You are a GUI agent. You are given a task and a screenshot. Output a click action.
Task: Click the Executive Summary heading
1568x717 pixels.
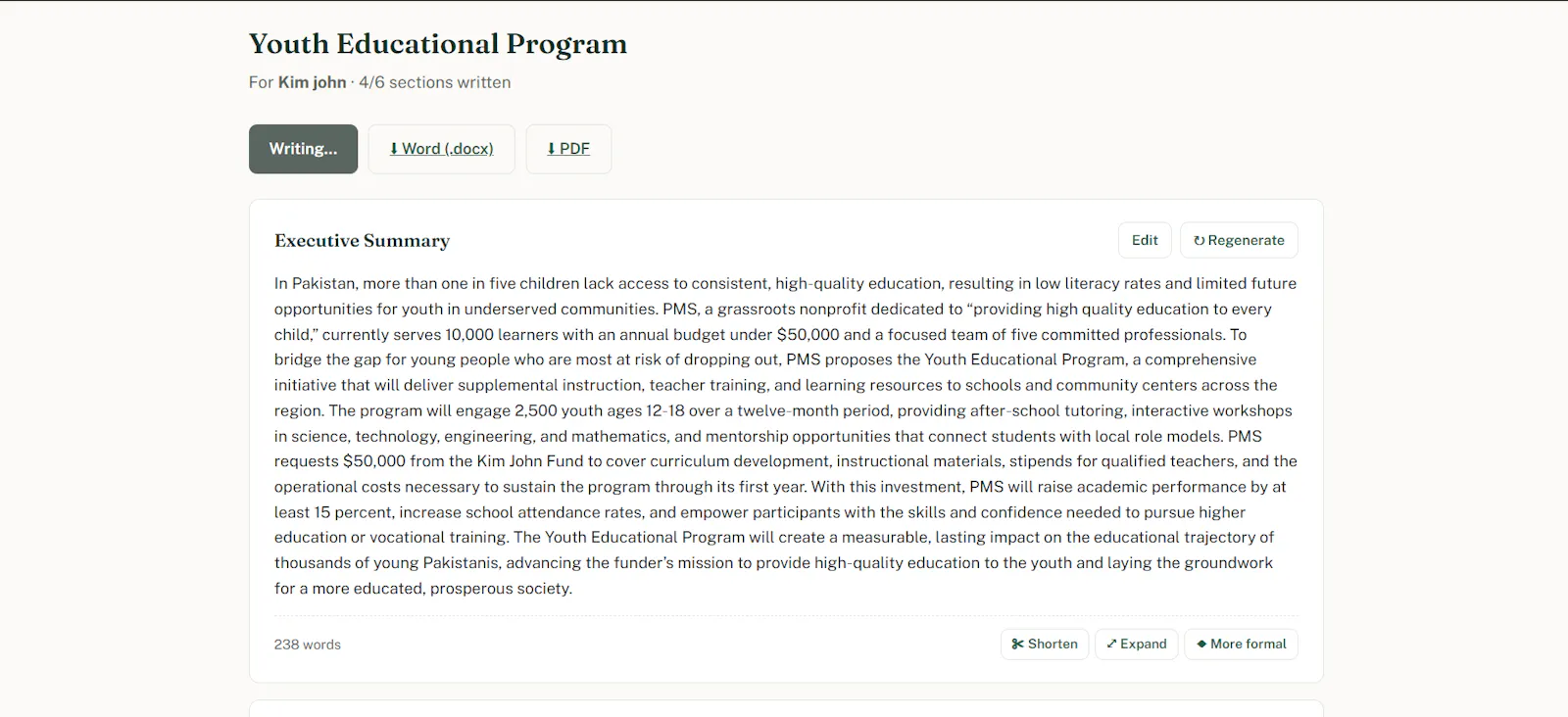click(x=363, y=241)
